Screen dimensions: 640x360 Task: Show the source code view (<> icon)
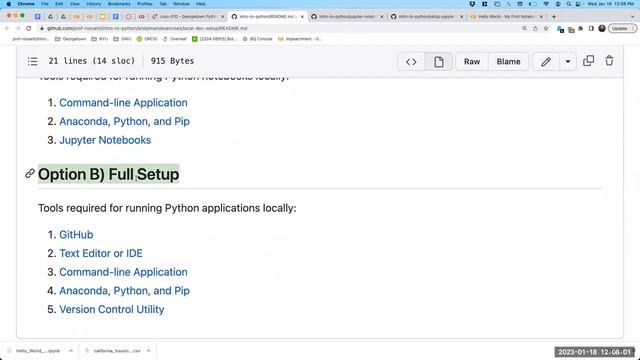pos(411,62)
